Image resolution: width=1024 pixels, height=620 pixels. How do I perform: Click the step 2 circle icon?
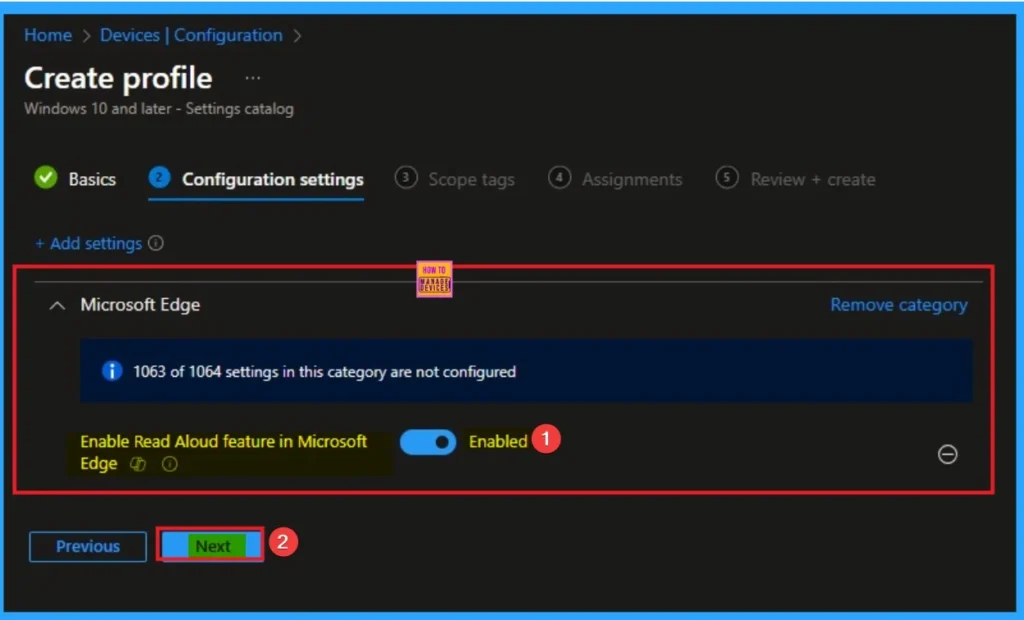point(159,177)
